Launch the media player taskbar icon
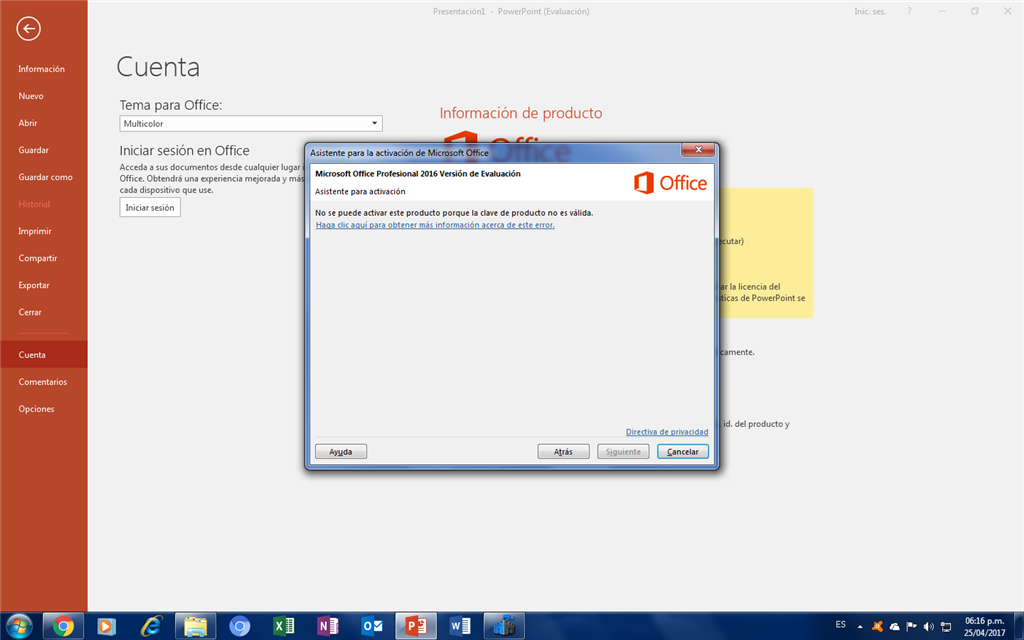This screenshot has width=1024, height=640. 106,626
